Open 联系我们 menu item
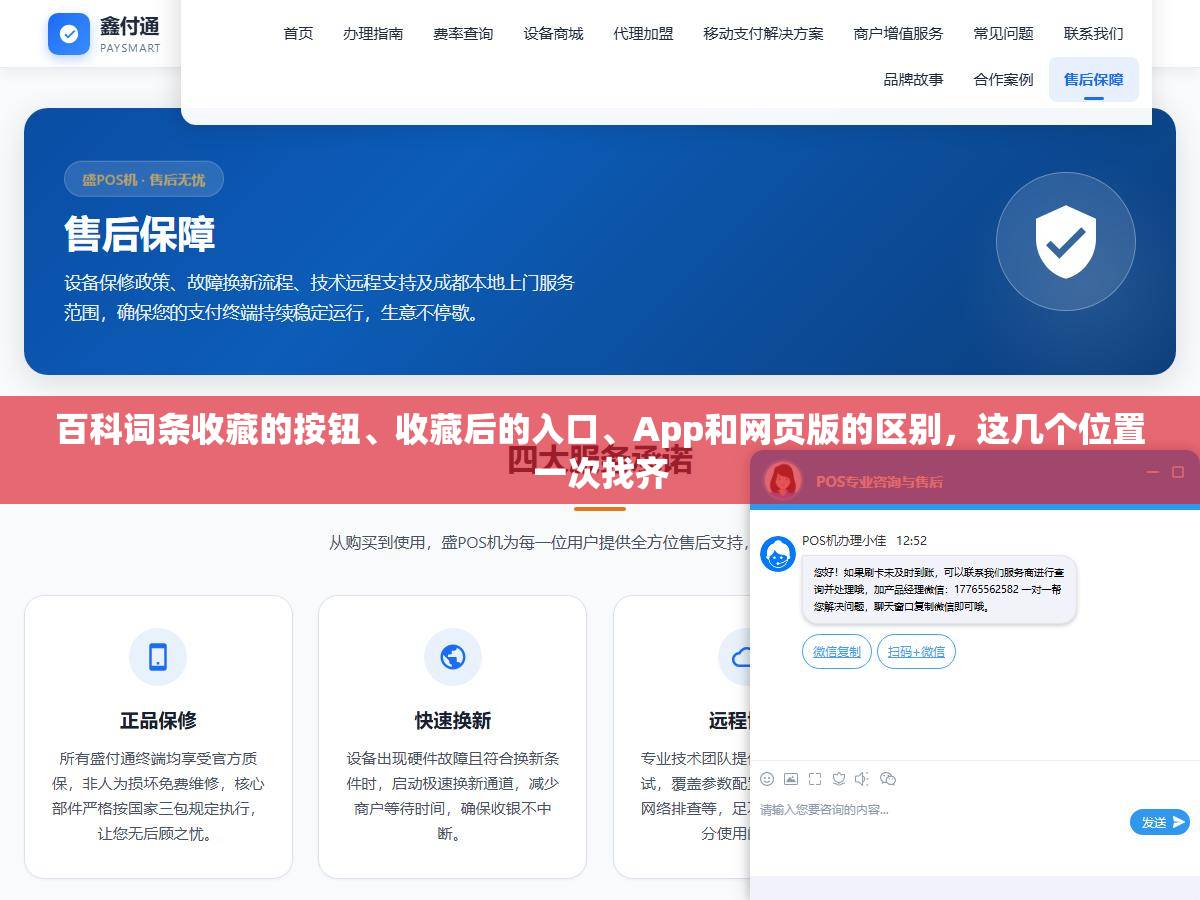This screenshot has width=1200, height=900. point(1093,33)
